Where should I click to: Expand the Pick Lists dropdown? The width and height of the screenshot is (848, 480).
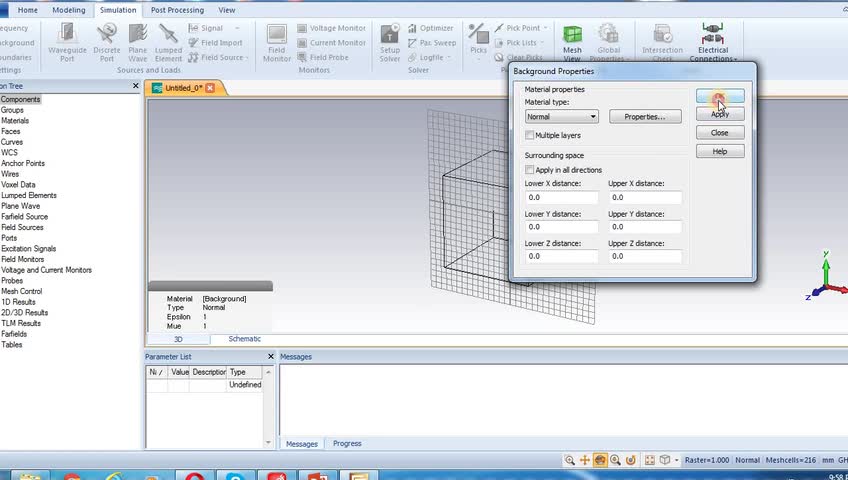542,43
